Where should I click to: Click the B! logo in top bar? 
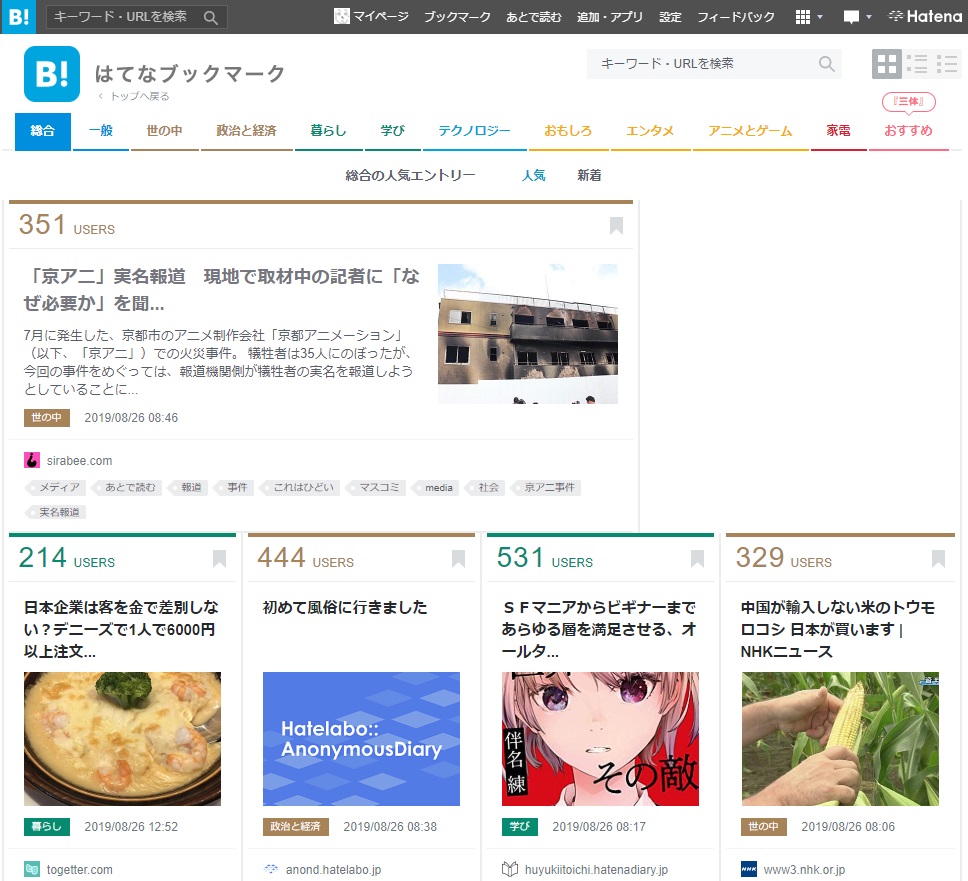click(19, 17)
